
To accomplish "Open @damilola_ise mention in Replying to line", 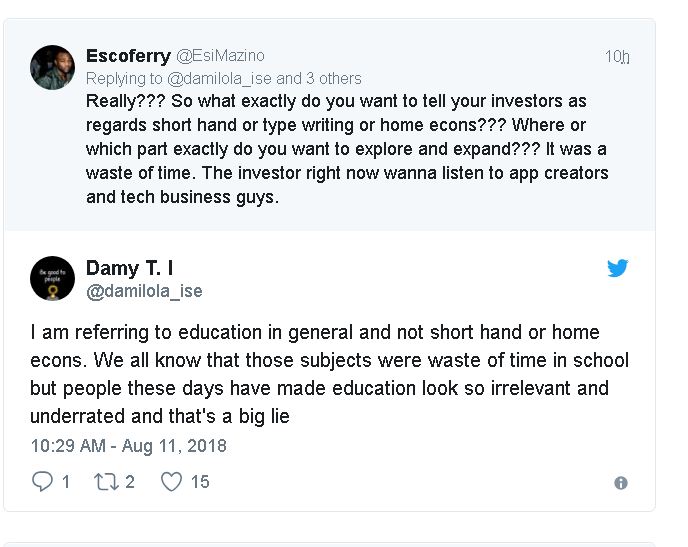I will [224, 78].
